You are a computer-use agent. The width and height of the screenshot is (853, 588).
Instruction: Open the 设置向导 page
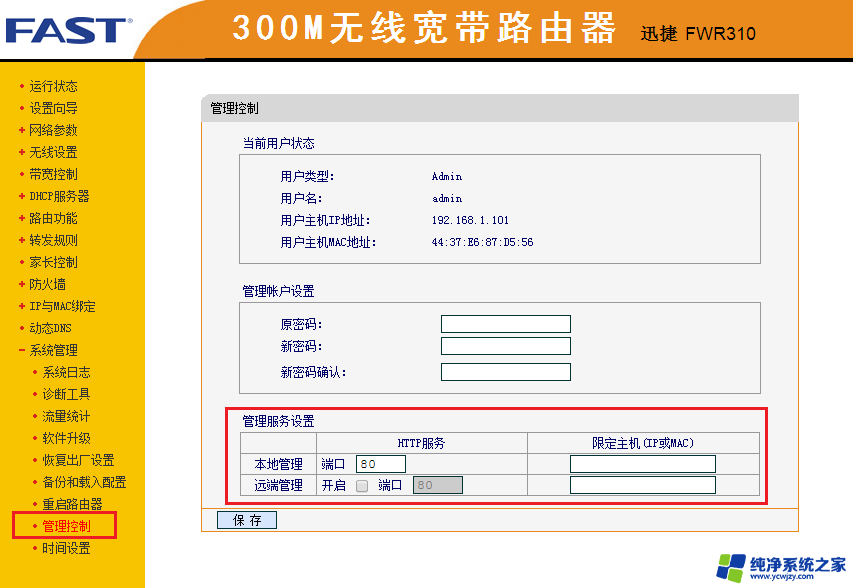(x=52, y=108)
